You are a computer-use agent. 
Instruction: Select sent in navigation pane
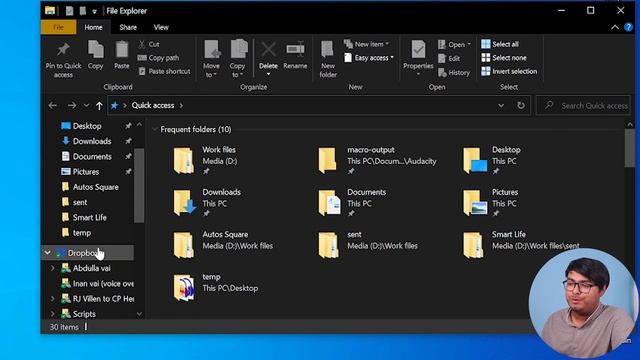tap(80, 202)
